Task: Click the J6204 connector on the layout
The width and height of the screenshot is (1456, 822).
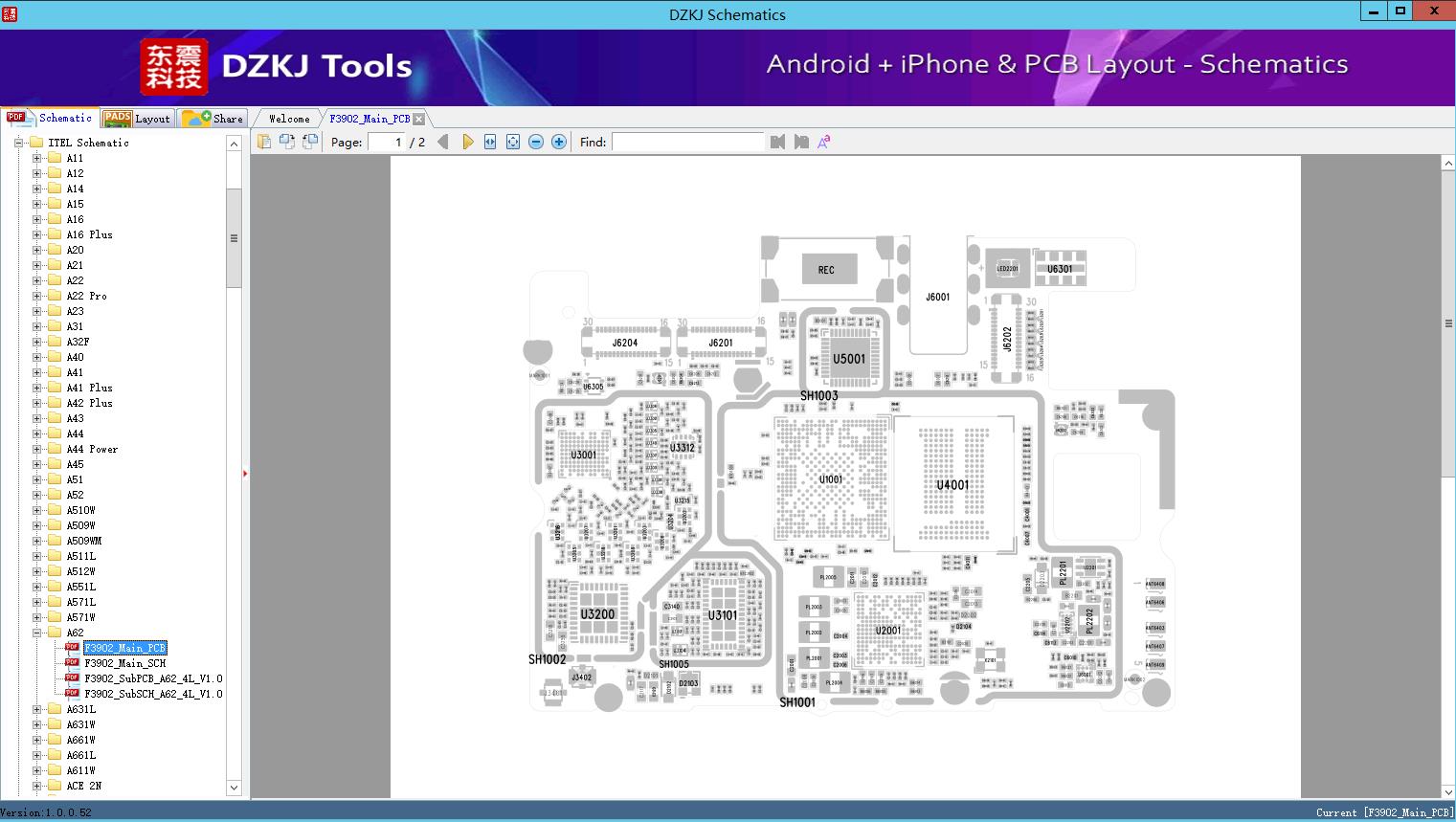Action: (625, 343)
